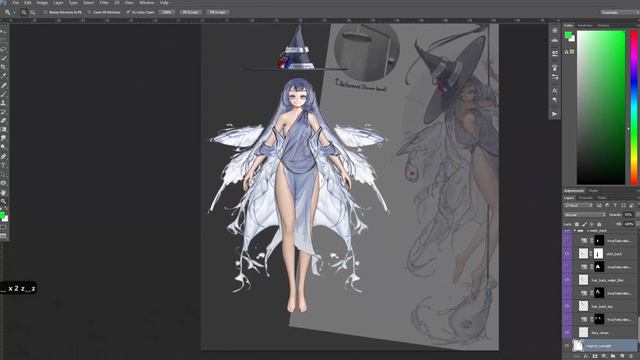Switch to the Paths tab
Image resolution: width=640 pixels, height=360 pixels.
[x=602, y=198]
